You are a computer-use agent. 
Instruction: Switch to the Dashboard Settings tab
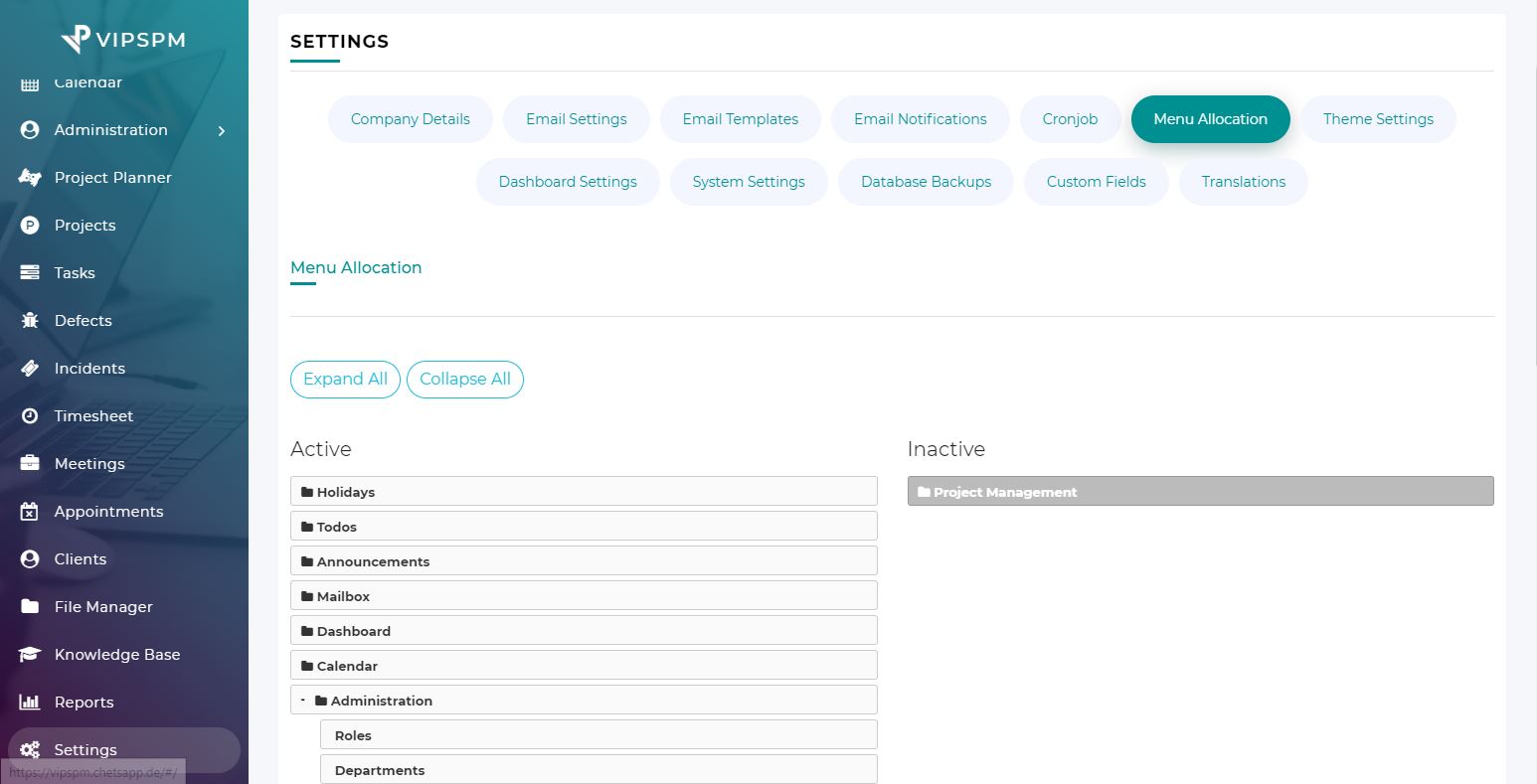tap(568, 182)
